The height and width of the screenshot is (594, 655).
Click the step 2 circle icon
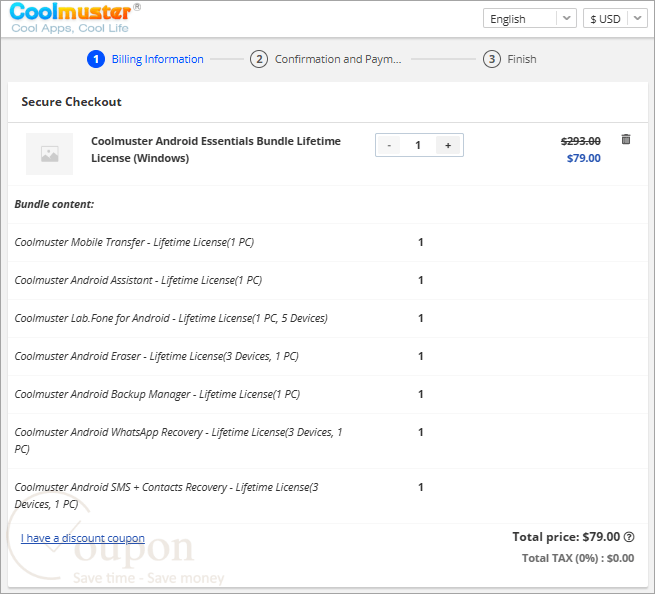[259, 59]
